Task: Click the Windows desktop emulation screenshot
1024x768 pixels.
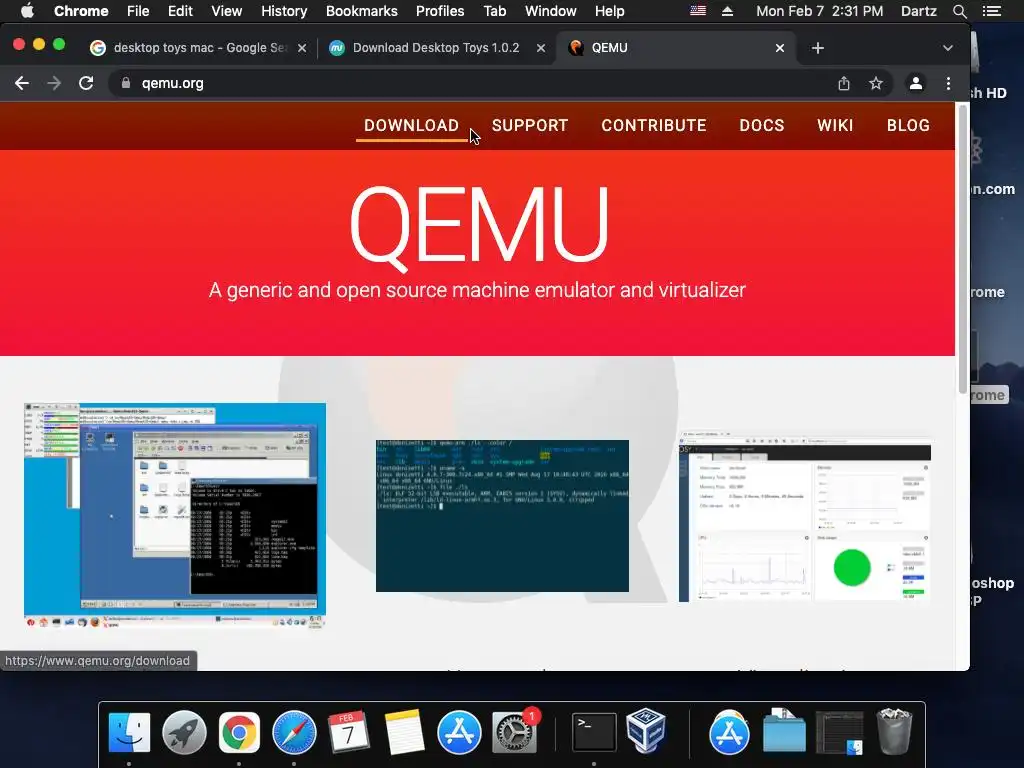Action: coord(175,515)
